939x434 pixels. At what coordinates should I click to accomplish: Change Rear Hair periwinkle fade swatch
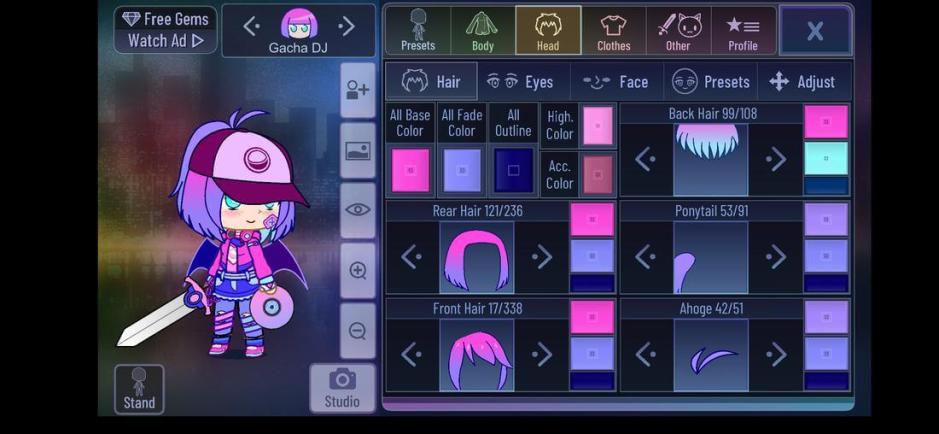tap(592, 256)
